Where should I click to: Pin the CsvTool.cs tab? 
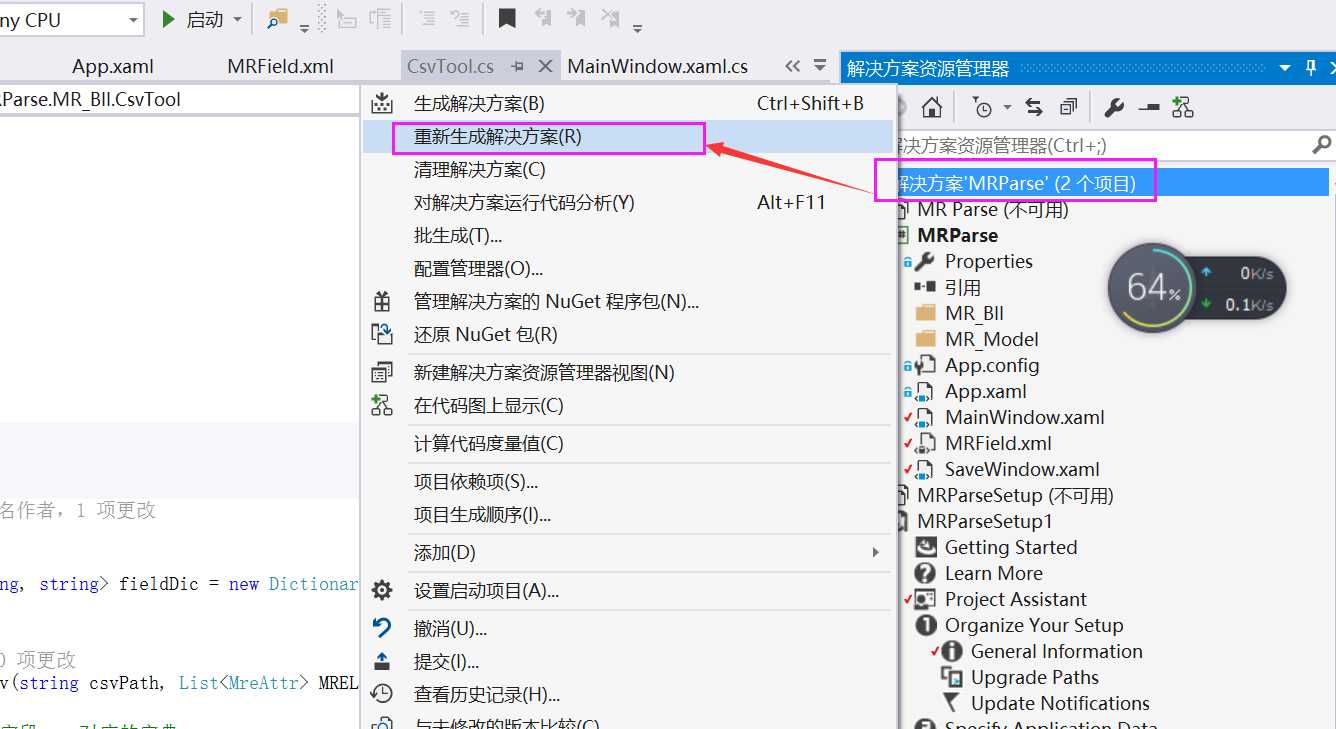click(x=518, y=66)
